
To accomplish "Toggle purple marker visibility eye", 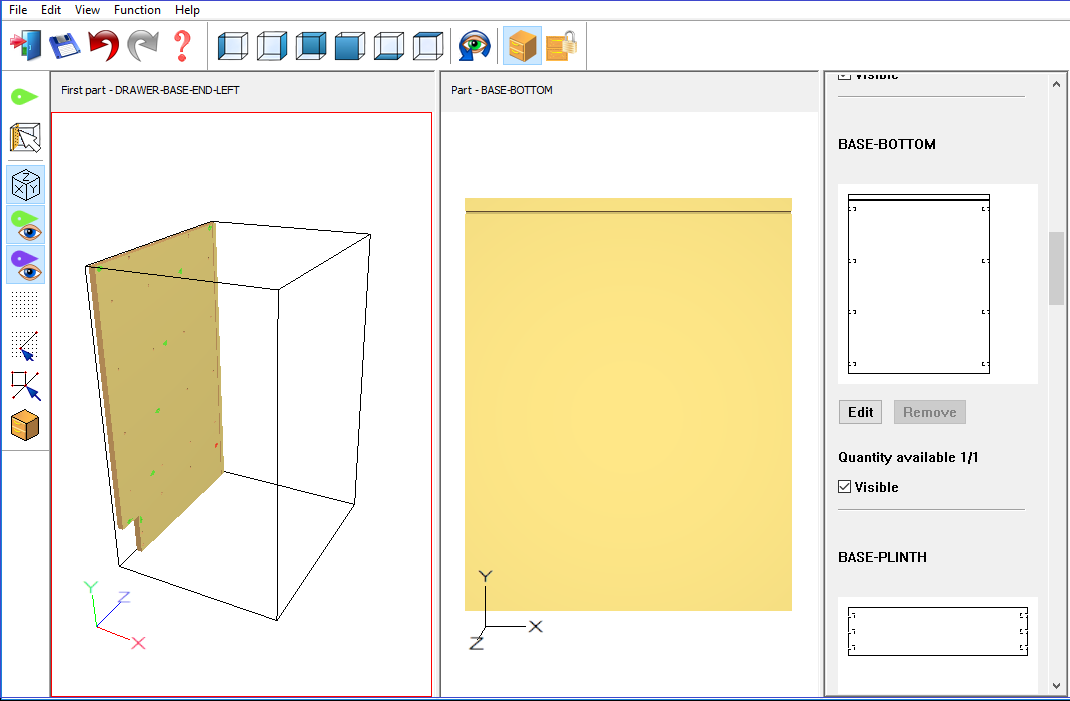I will [x=26, y=265].
